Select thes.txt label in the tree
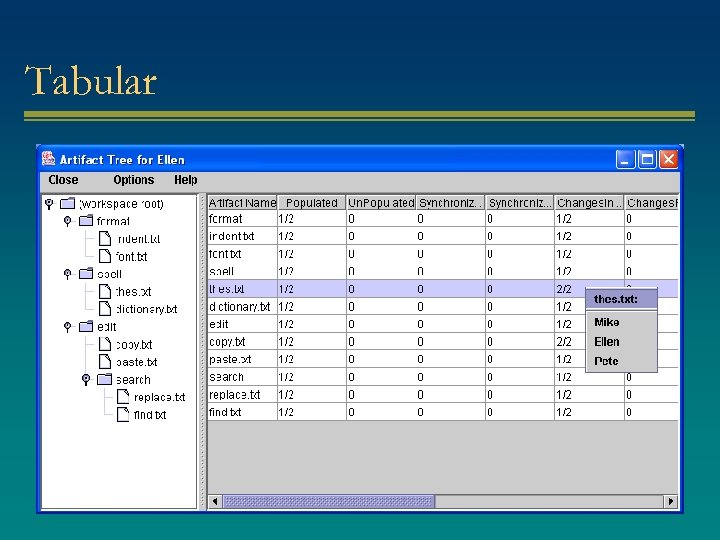Viewport: 720px width, 540px height. 134,292
